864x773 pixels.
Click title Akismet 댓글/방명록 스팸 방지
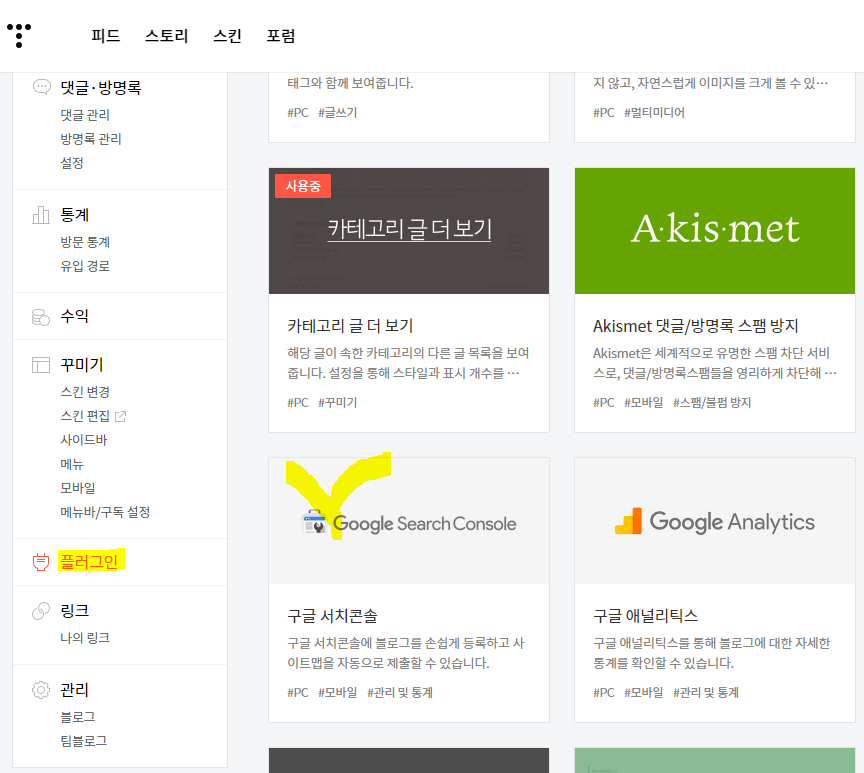[695, 326]
